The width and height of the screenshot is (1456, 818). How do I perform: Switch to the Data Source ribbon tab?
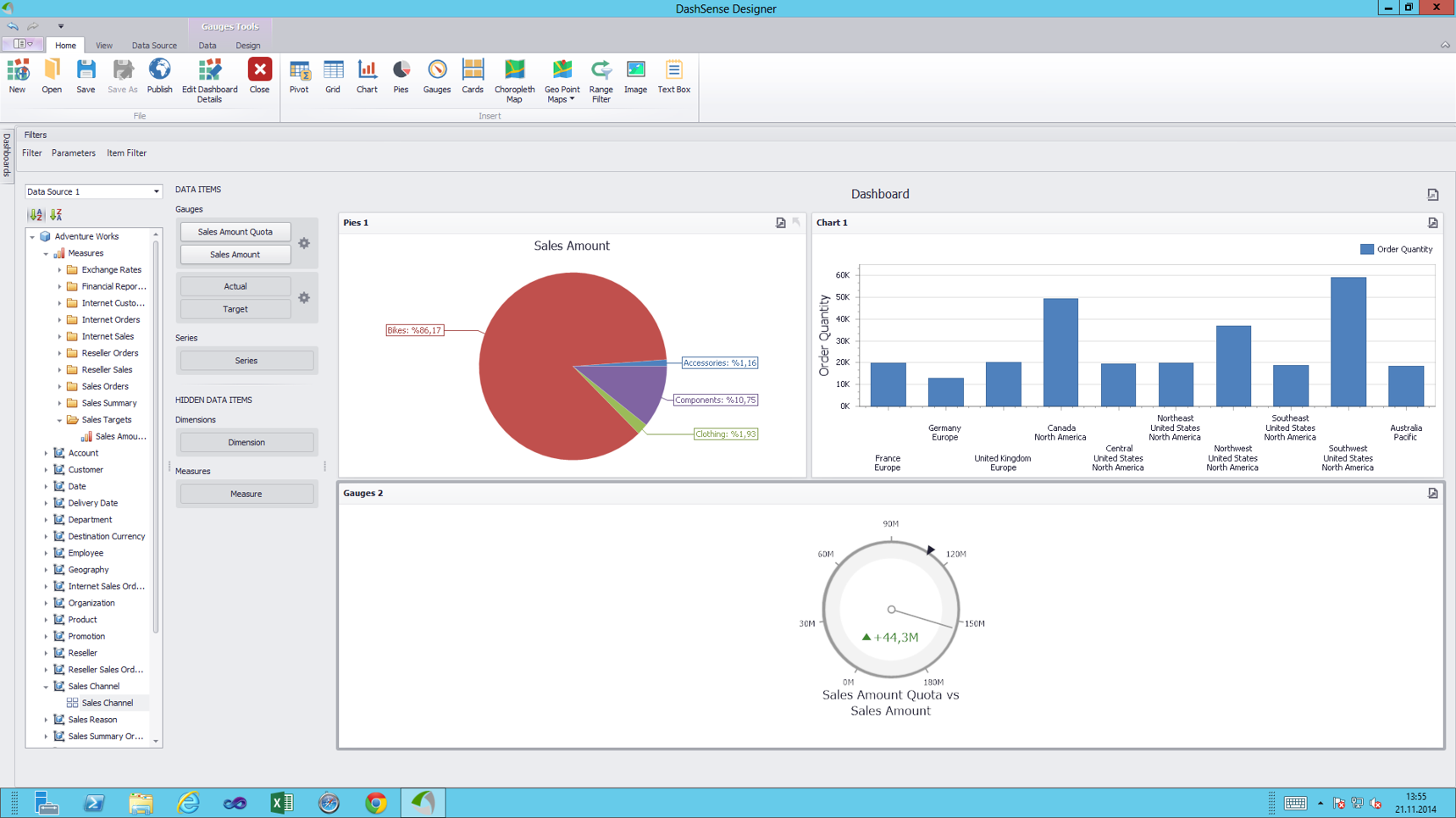154,46
